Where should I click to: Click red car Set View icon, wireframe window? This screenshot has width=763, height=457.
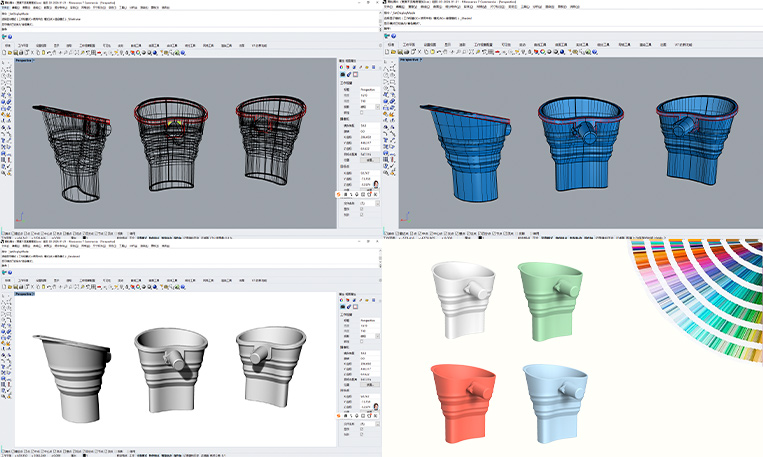(99, 53)
